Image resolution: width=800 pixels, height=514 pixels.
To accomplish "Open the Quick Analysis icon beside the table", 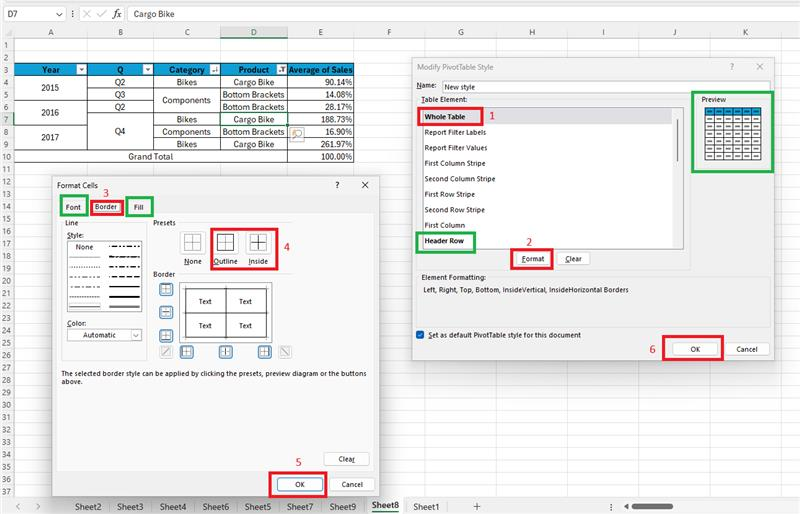I will 297,134.
